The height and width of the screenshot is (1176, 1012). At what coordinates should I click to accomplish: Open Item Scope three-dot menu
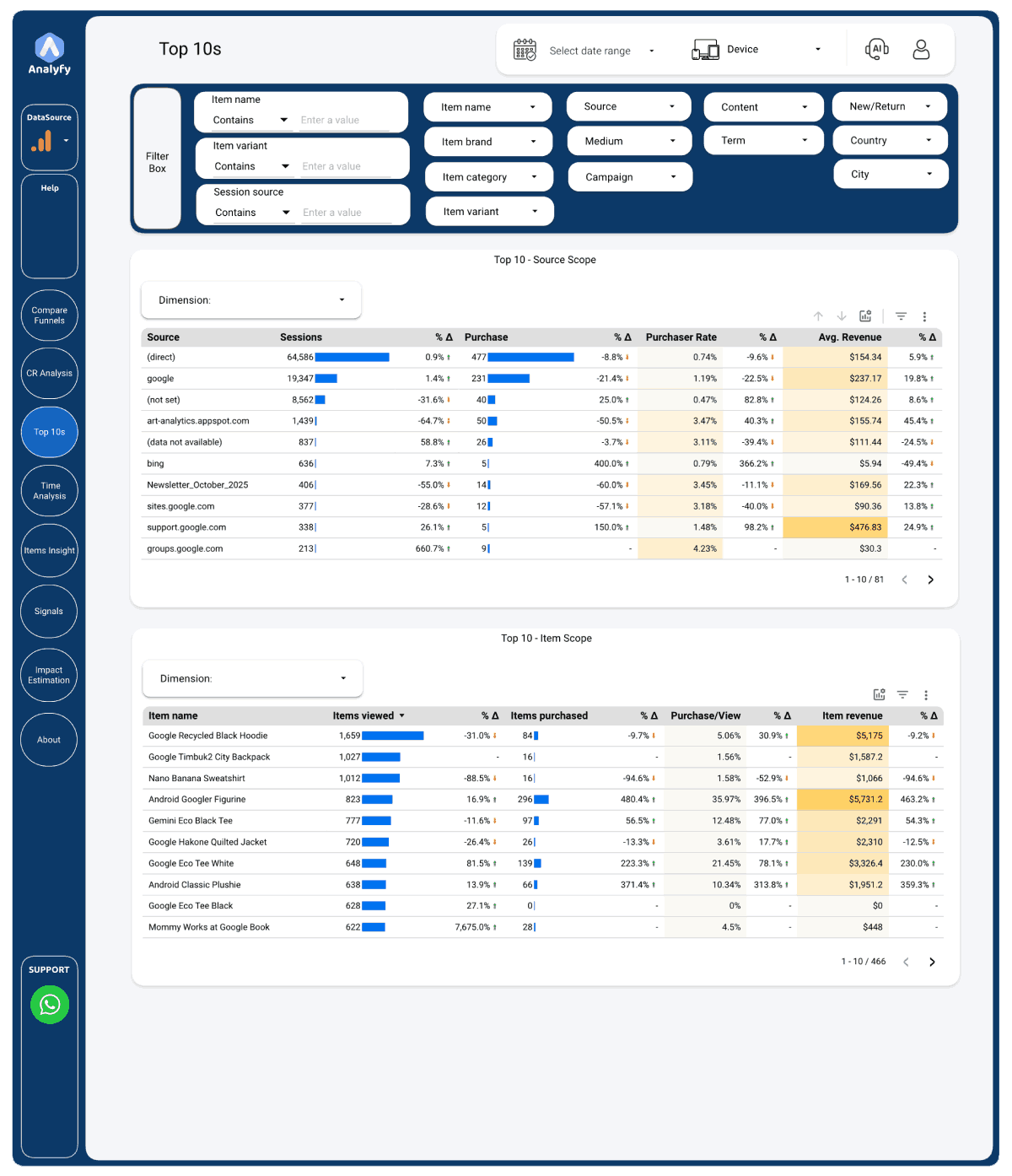pos(926,695)
